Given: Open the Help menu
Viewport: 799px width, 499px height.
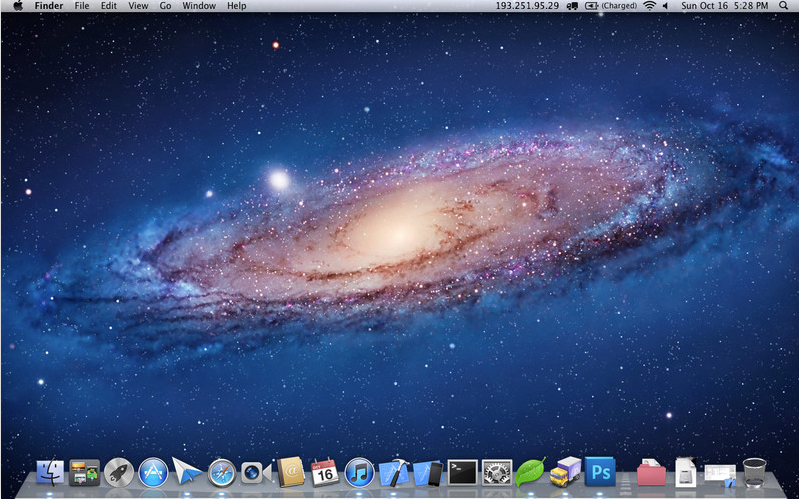Looking at the screenshot, I should coord(236,6).
